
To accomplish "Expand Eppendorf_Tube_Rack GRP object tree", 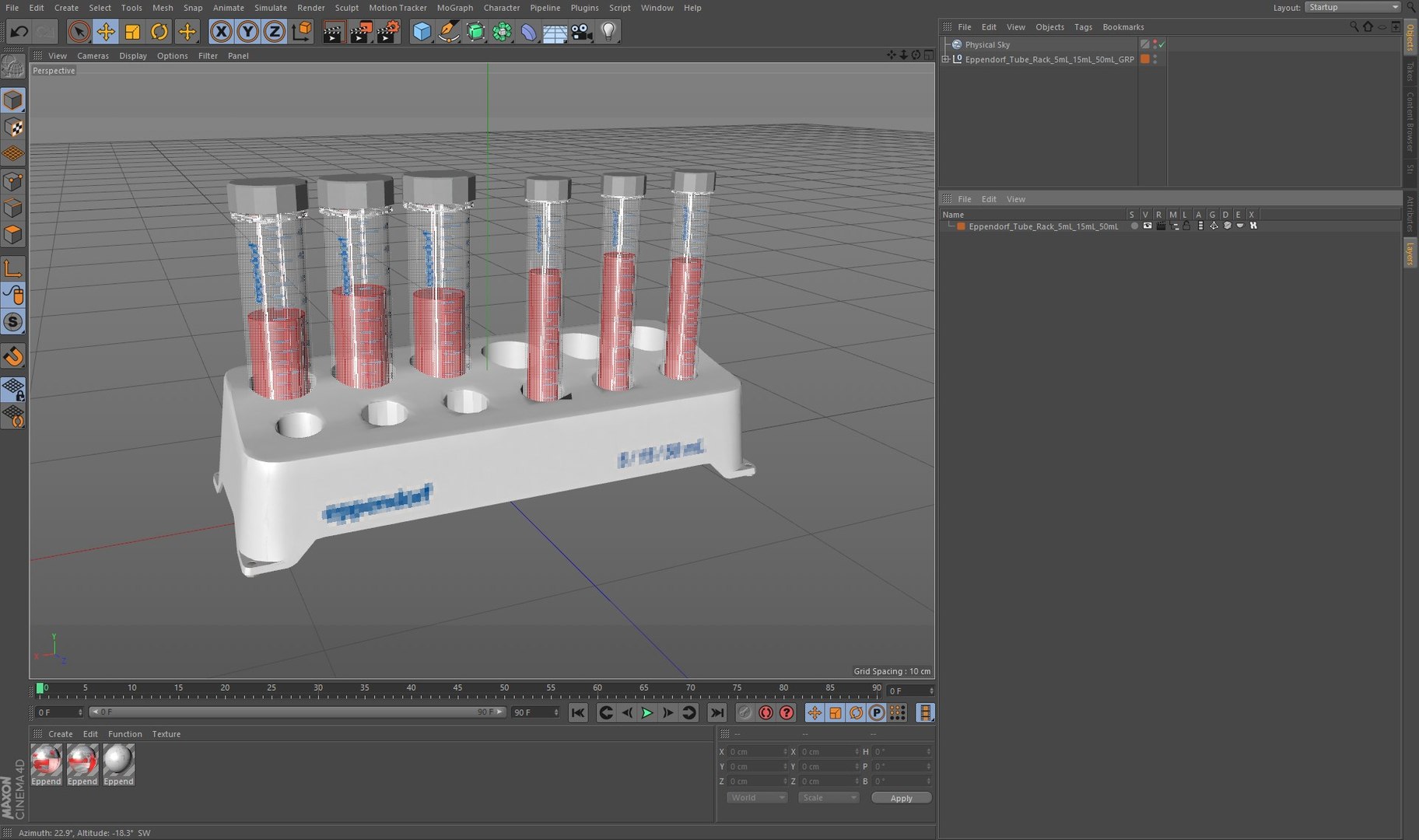I will (945, 59).
